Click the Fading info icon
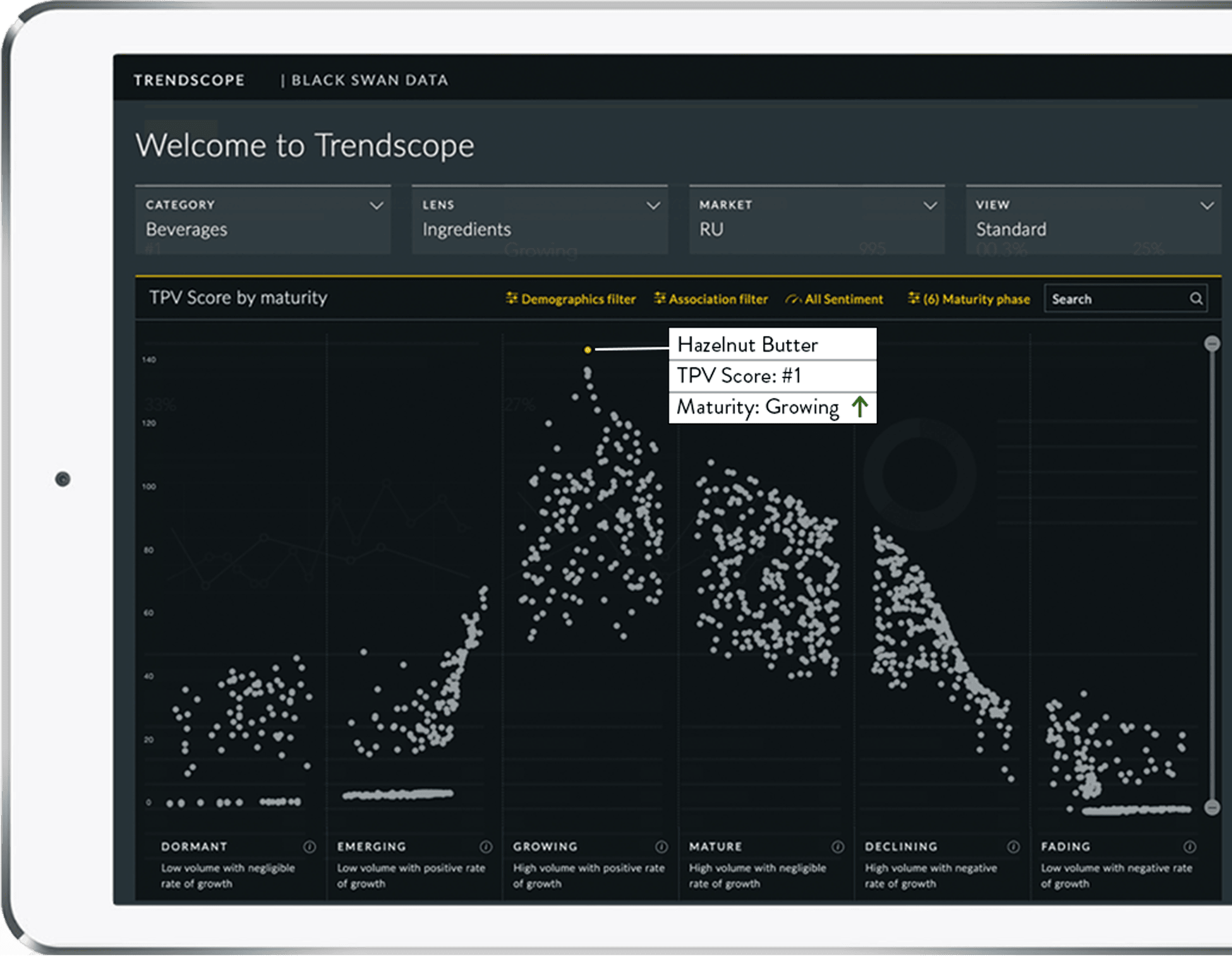 1190,847
